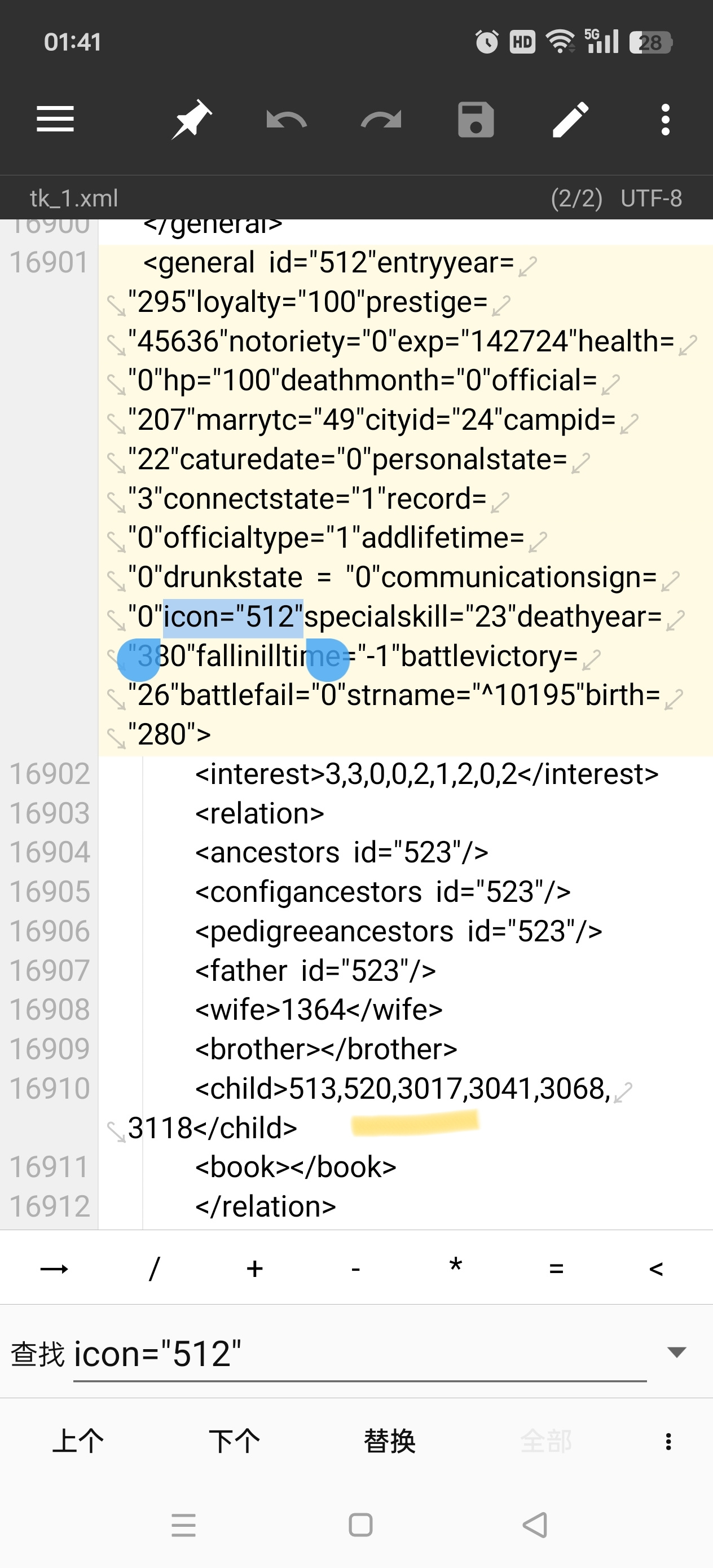Open the three-dot overflow menu
This screenshot has height=1568, width=713.
[666, 120]
